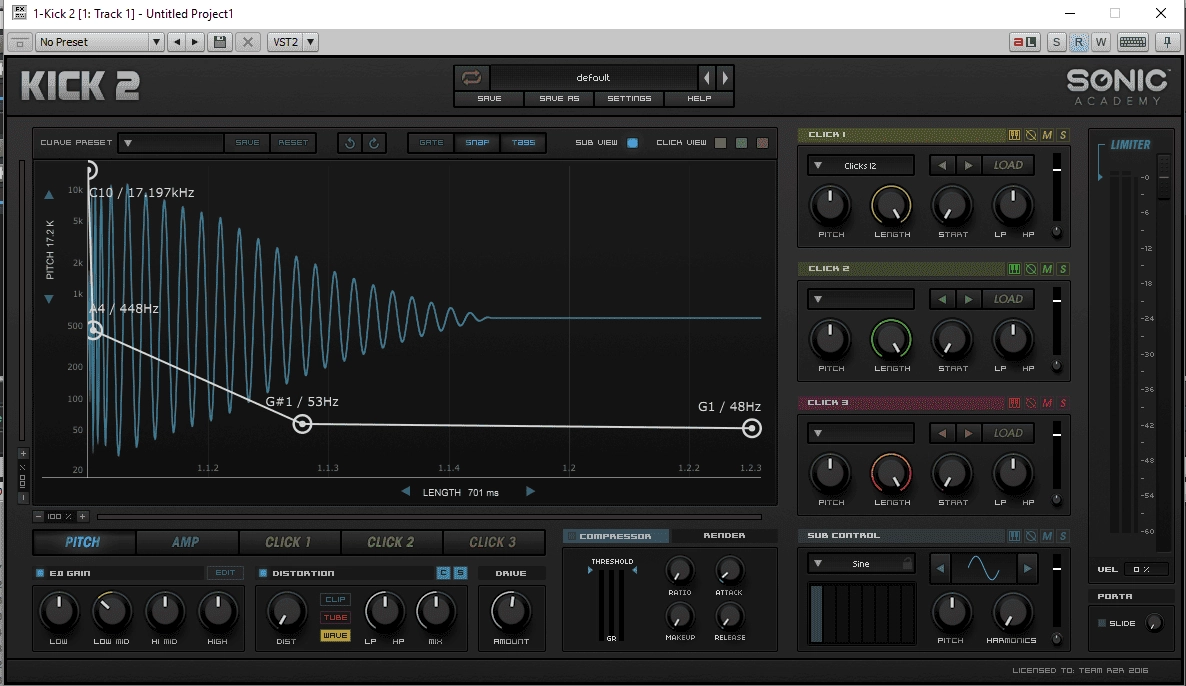Select next sub waveform arrow
The image size is (1186, 686).
1027,569
